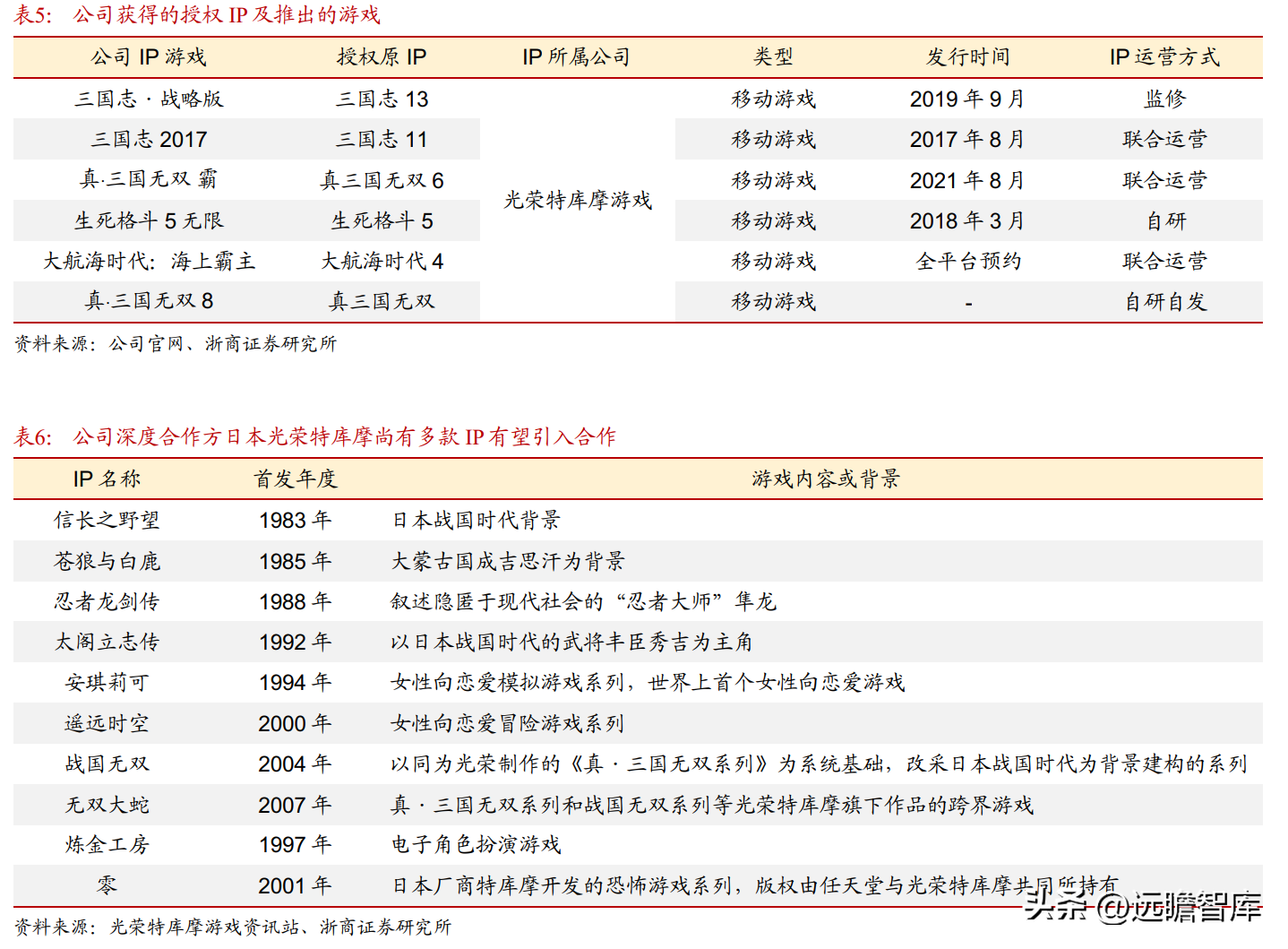The image size is (1288, 949).
Task: Select description '大蒙古国成吉思汗为背景'
Action: pos(508,561)
